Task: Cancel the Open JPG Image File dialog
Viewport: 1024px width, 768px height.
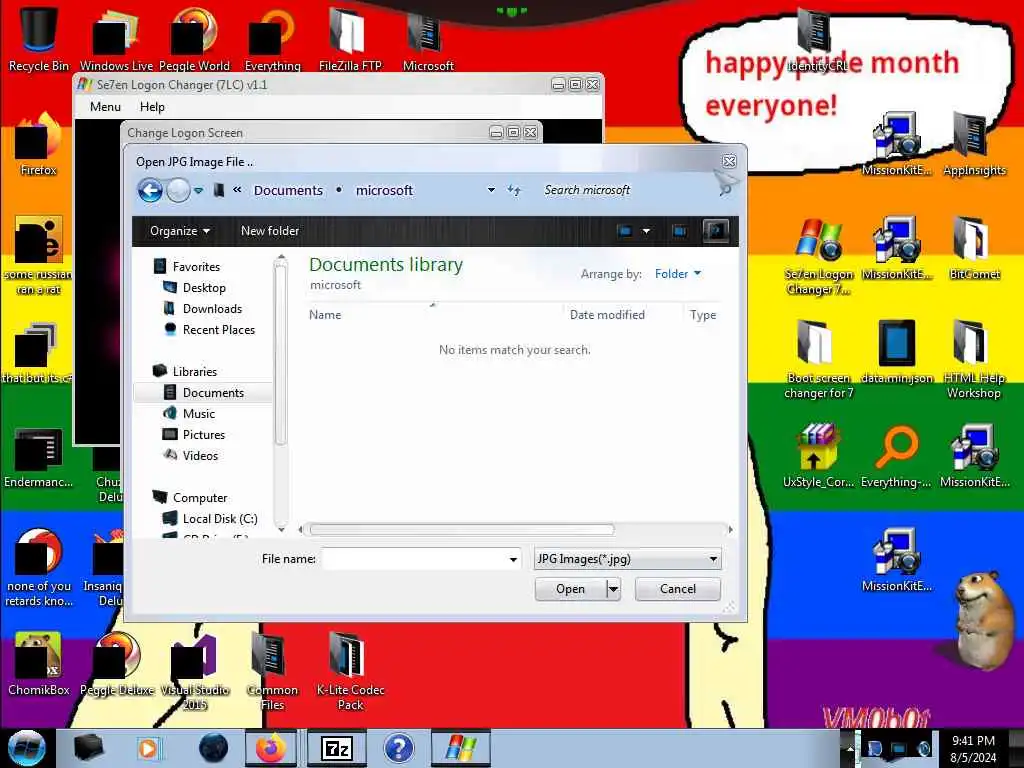Action: (677, 589)
